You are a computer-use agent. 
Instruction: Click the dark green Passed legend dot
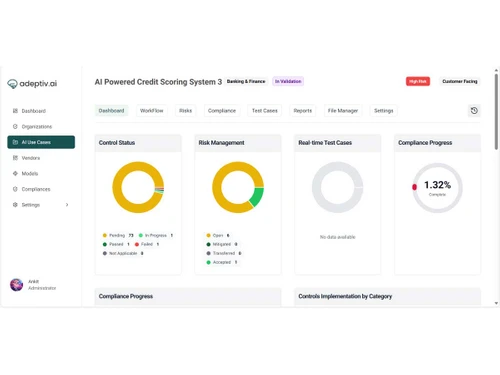[x=105, y=244]
